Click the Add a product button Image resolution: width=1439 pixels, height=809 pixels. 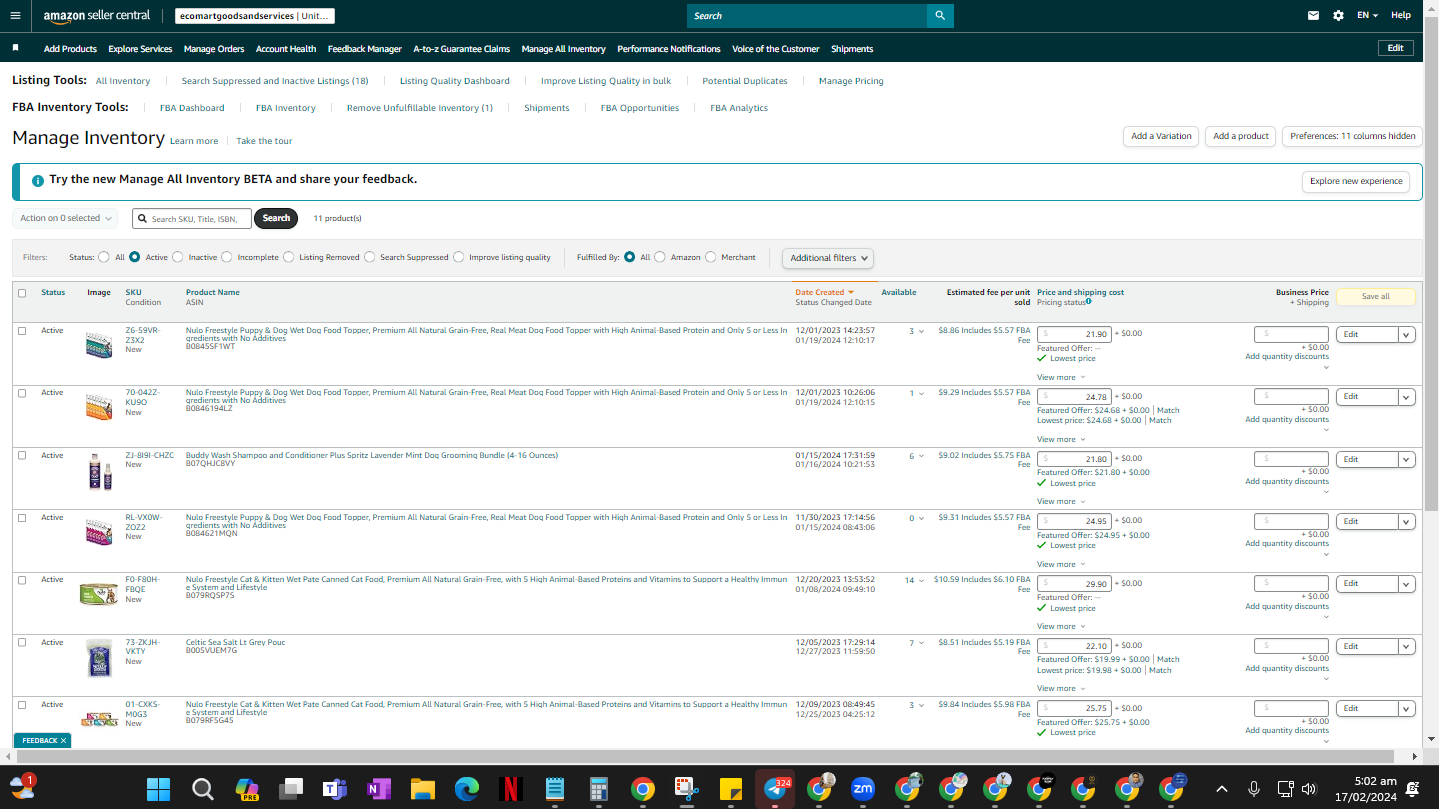(1240, 136)
